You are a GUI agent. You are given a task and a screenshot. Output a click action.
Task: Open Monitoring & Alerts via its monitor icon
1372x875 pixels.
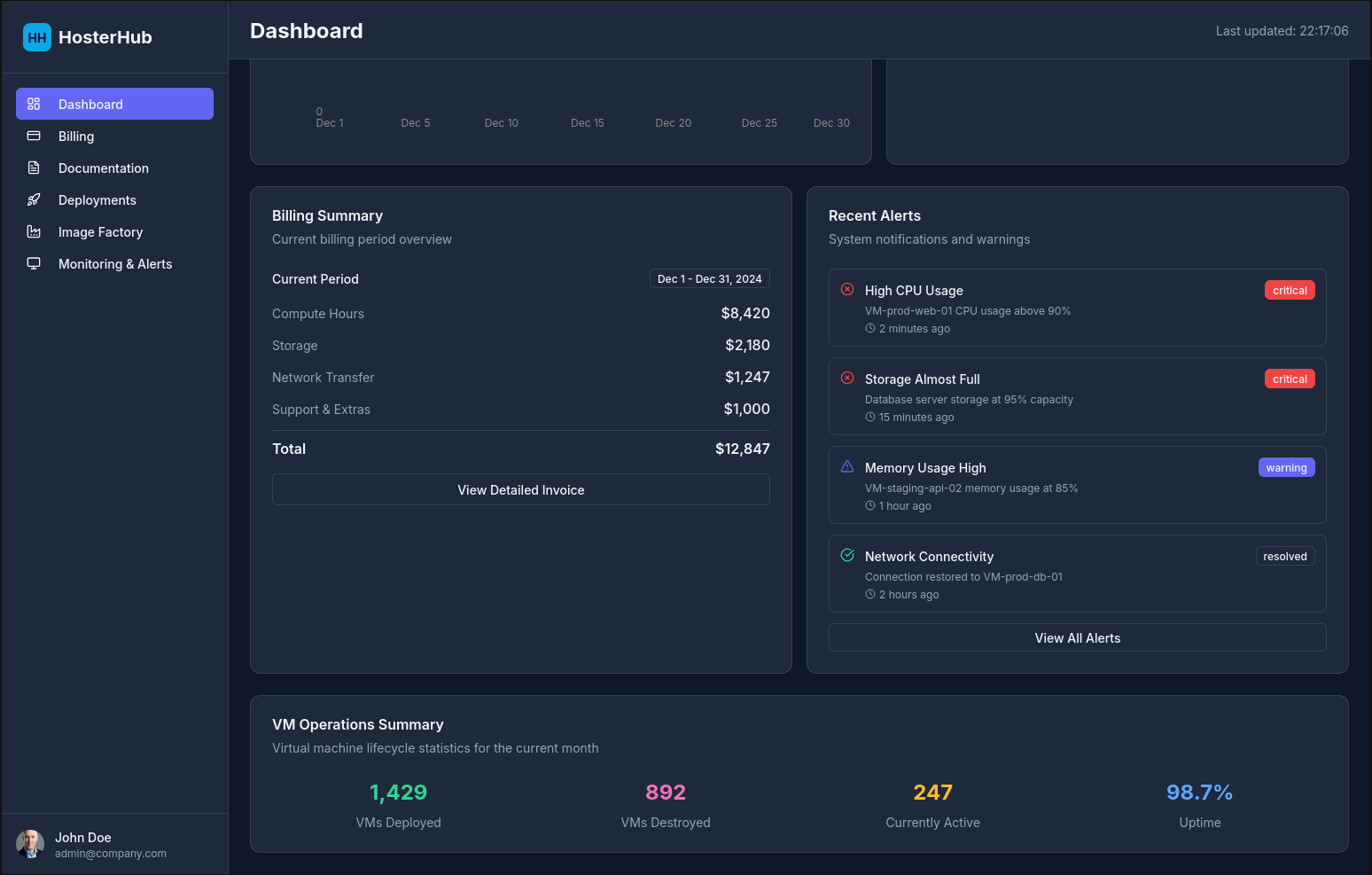[34, 263]
